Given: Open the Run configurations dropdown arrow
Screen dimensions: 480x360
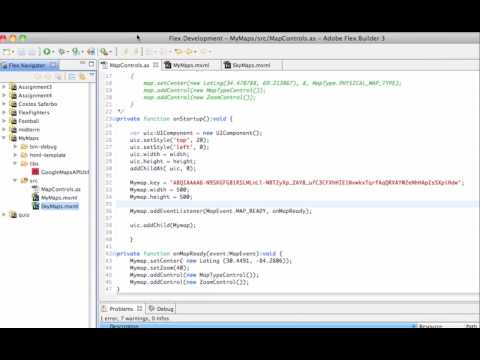Looking at the screenshot, I should coord(53,52).
